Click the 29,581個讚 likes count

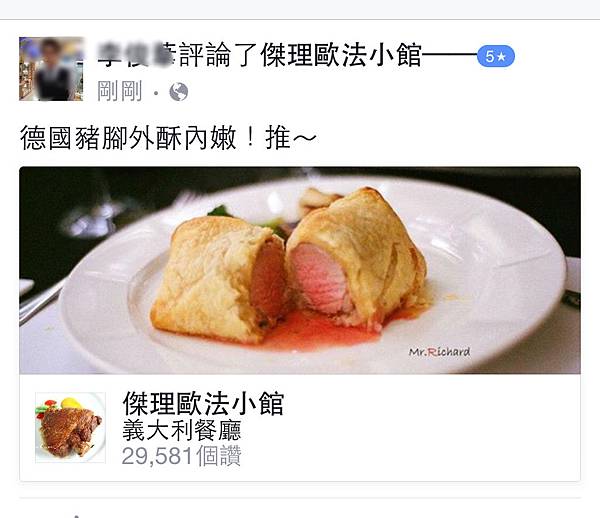[x=181, y=456]
